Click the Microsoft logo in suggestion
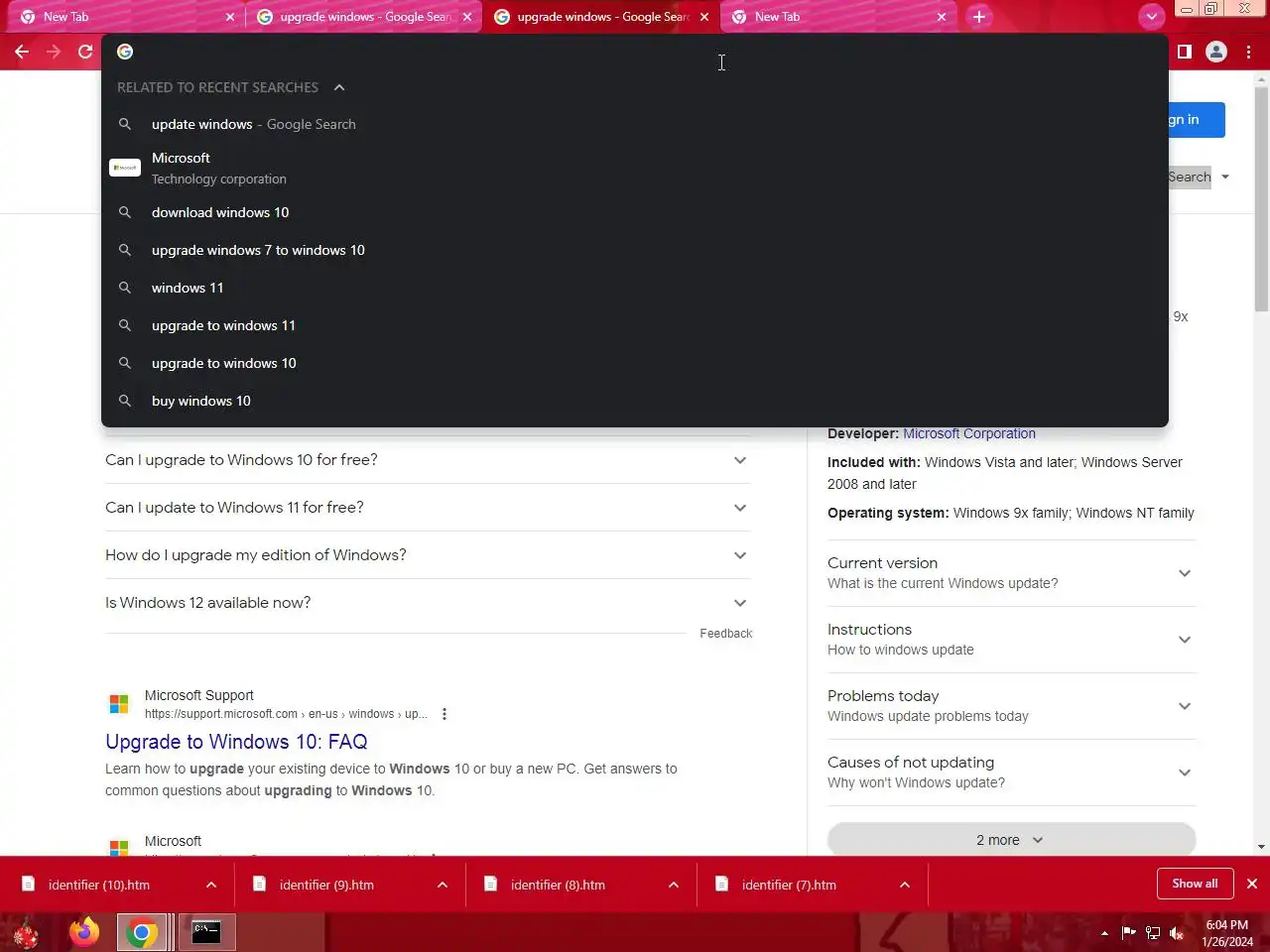This screenshot has height=952, width=1270. pos(125,168)
